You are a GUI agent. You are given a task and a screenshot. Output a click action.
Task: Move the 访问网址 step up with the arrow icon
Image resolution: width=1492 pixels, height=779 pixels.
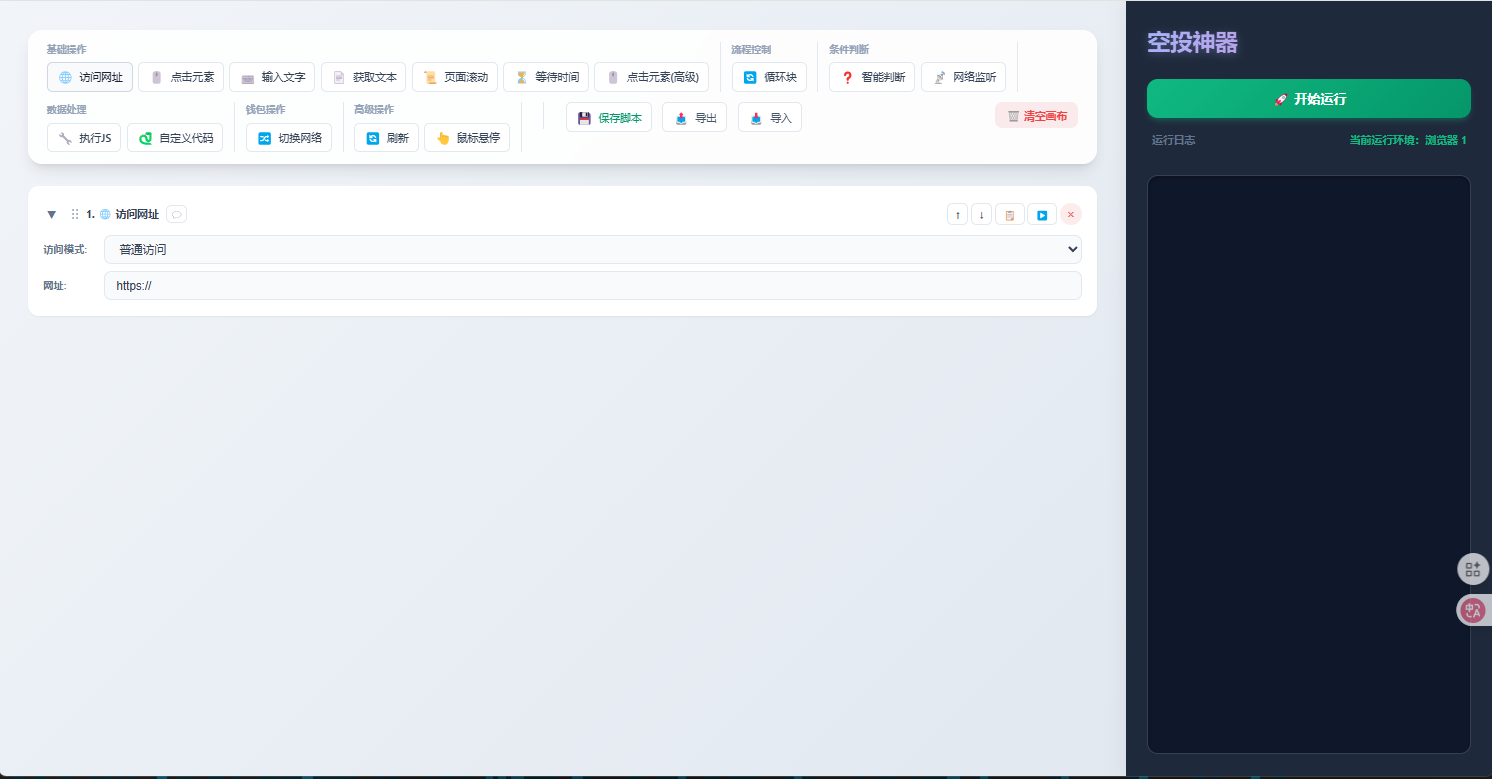tap(957, 214)
